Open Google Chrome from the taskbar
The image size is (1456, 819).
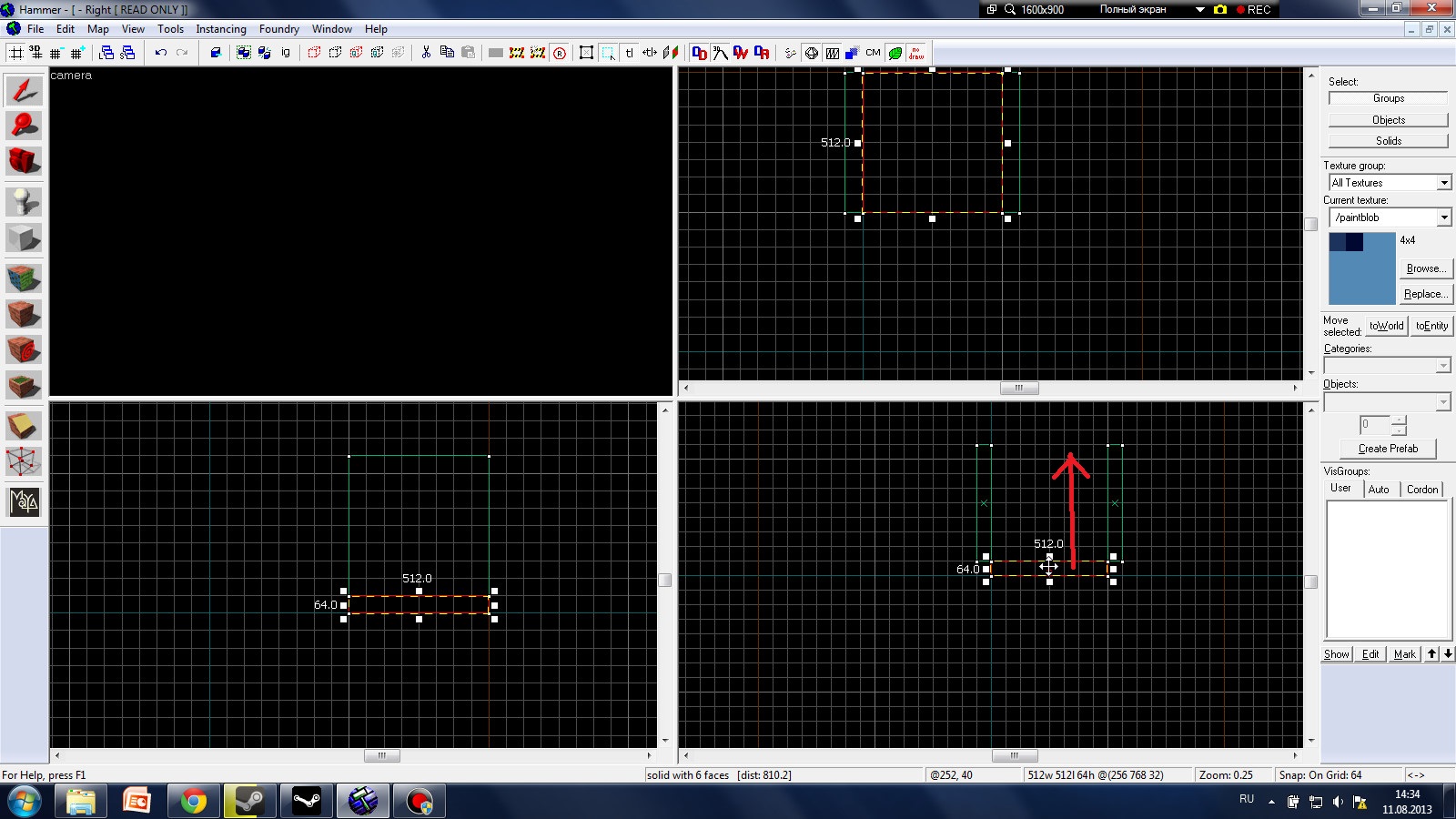click(193, 802)
